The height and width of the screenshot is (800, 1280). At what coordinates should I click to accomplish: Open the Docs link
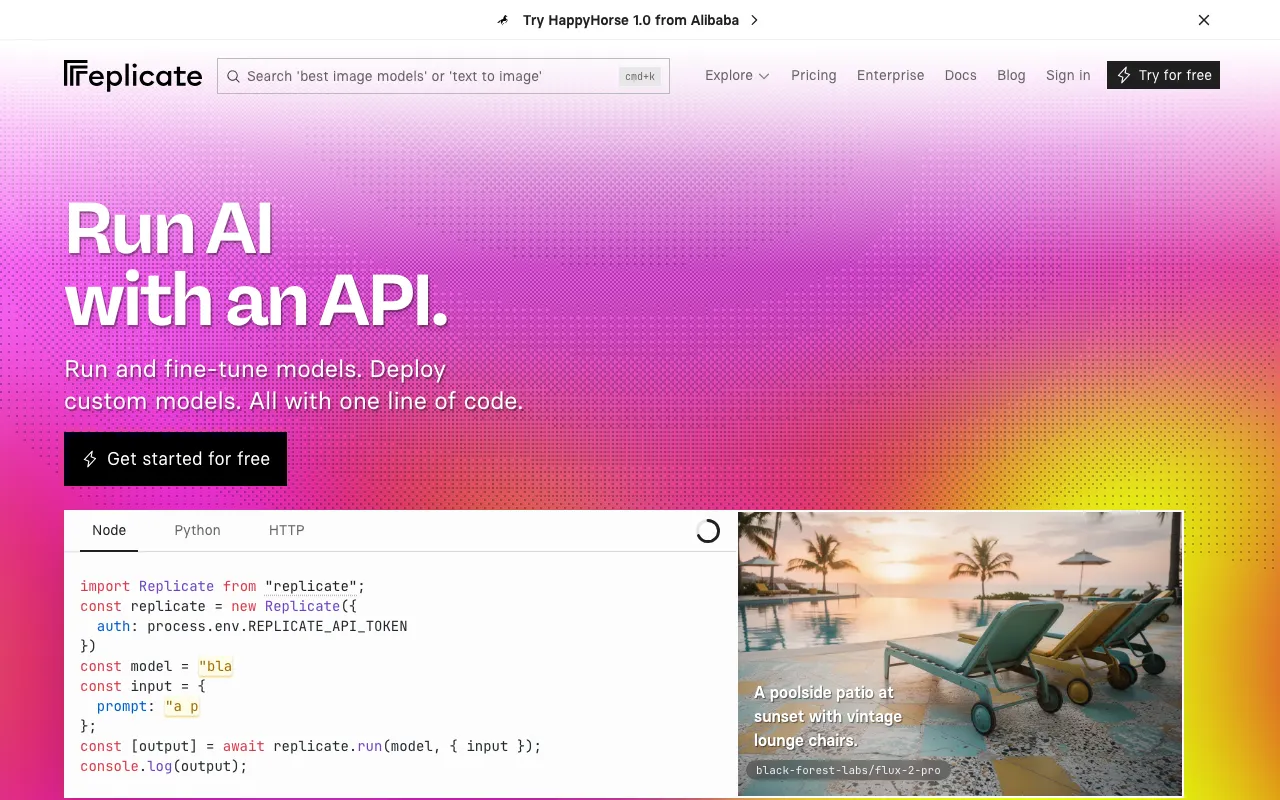961,75
